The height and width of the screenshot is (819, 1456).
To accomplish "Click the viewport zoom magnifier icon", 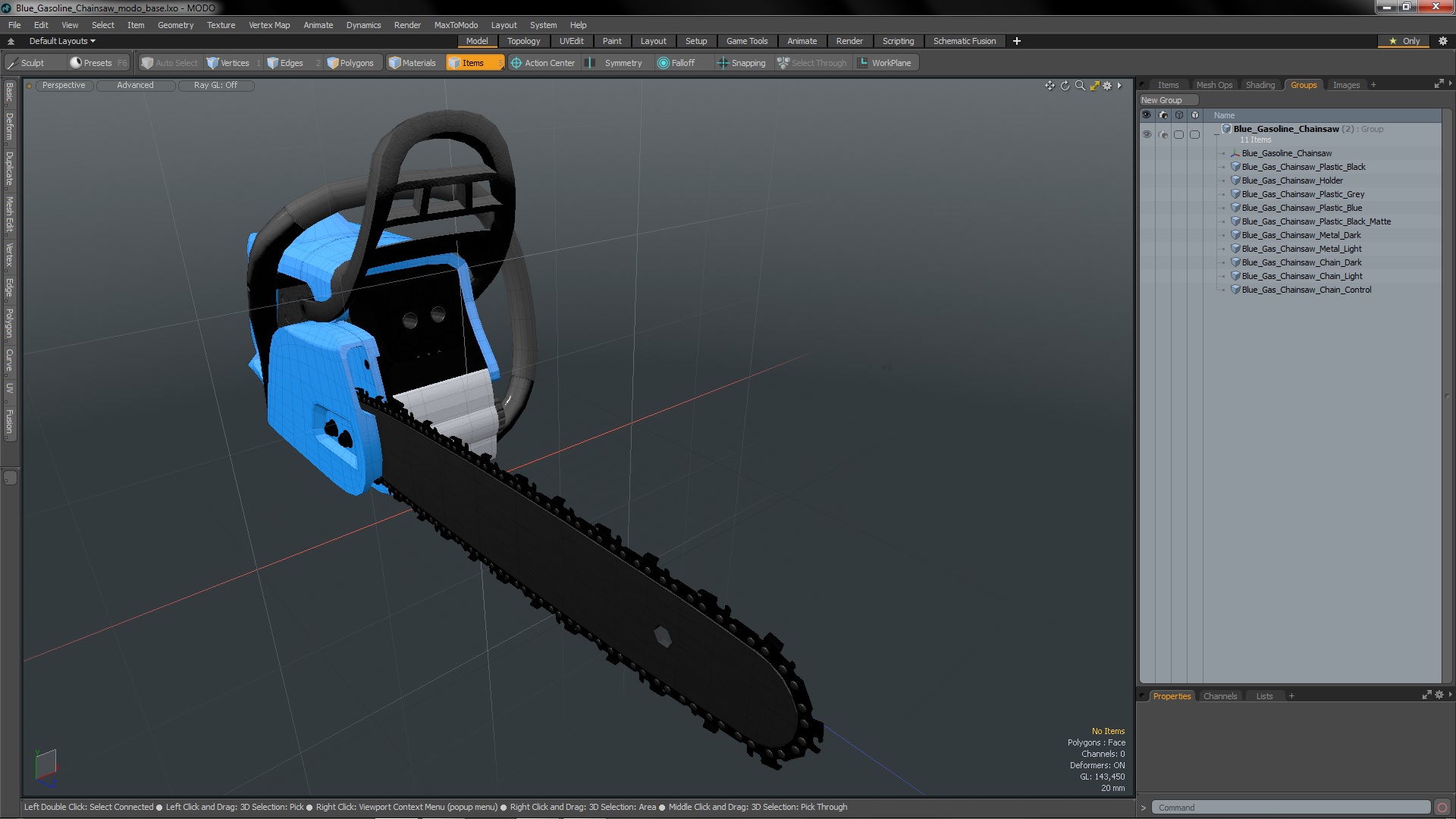I will point(1080,86).
